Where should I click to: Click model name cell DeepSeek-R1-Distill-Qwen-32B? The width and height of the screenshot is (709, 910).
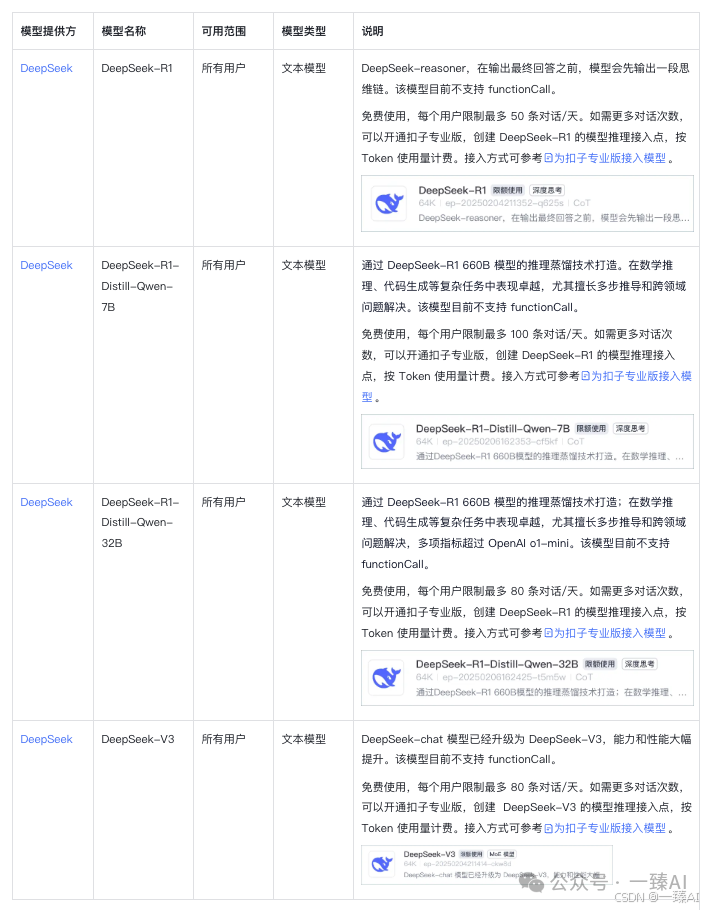pyautogui.click(x=140, y=522)
